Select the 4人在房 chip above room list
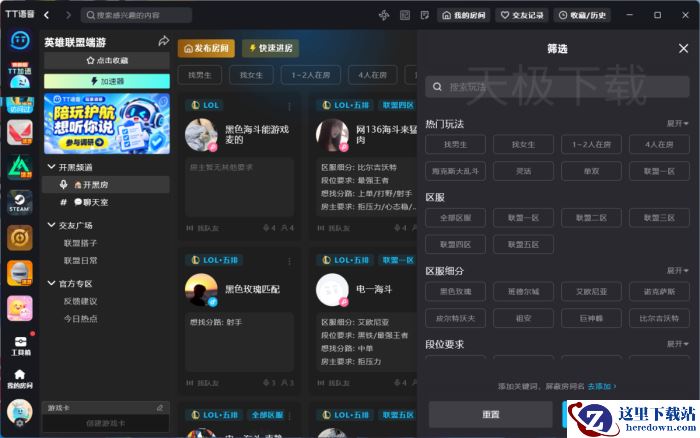700x438 pixels. tap(372, 75)
